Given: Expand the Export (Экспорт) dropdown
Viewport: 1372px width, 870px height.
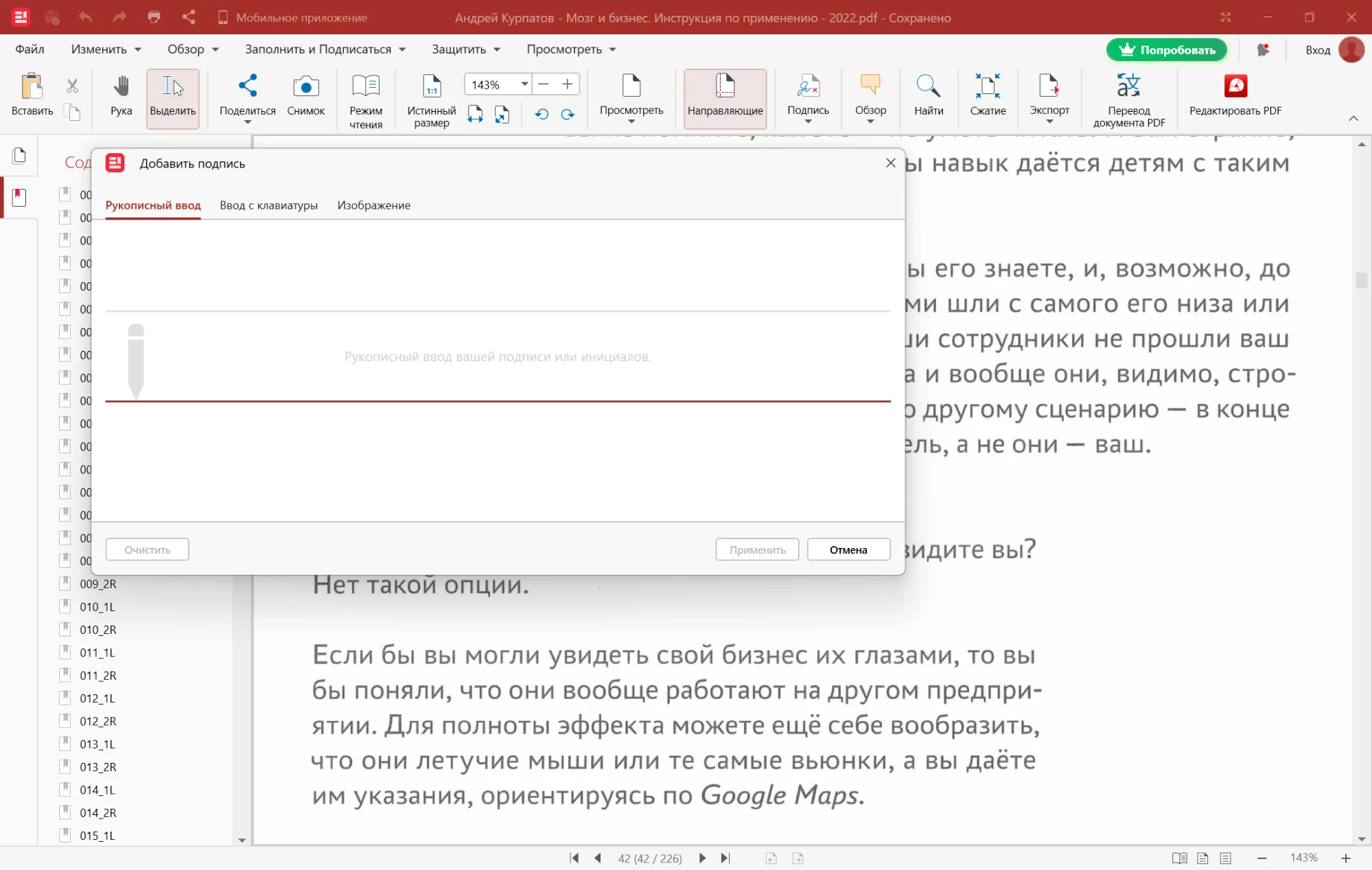Looking at the screenshot, I should coord(1049,122).
